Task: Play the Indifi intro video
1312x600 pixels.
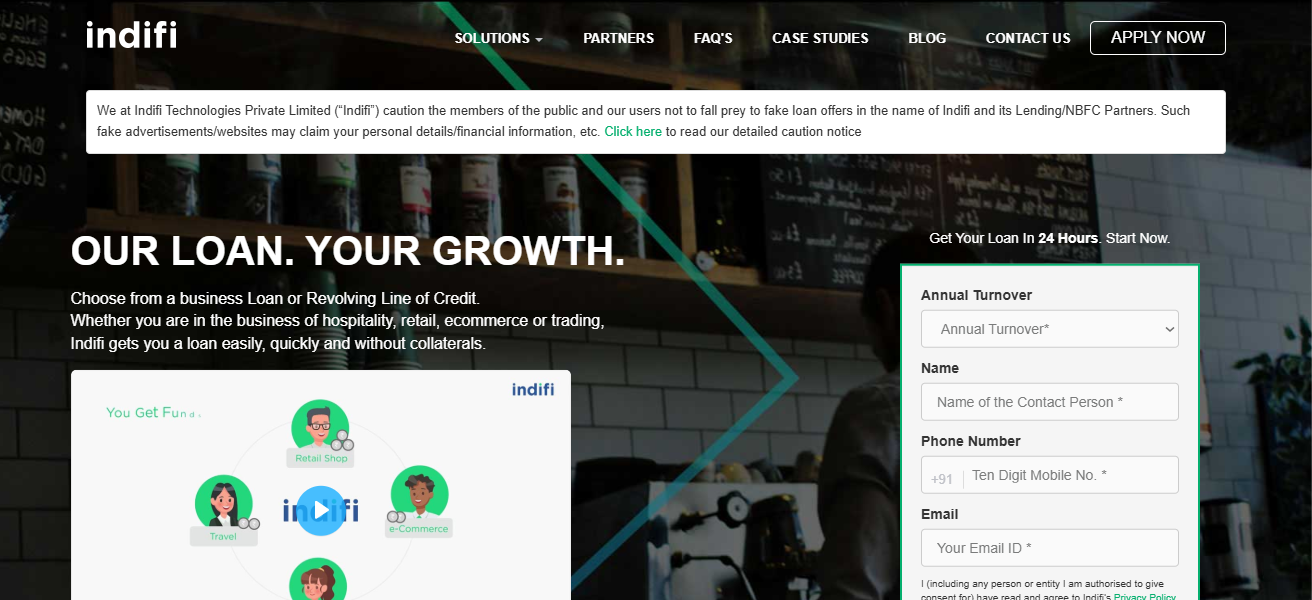Action: coord(321,510)
